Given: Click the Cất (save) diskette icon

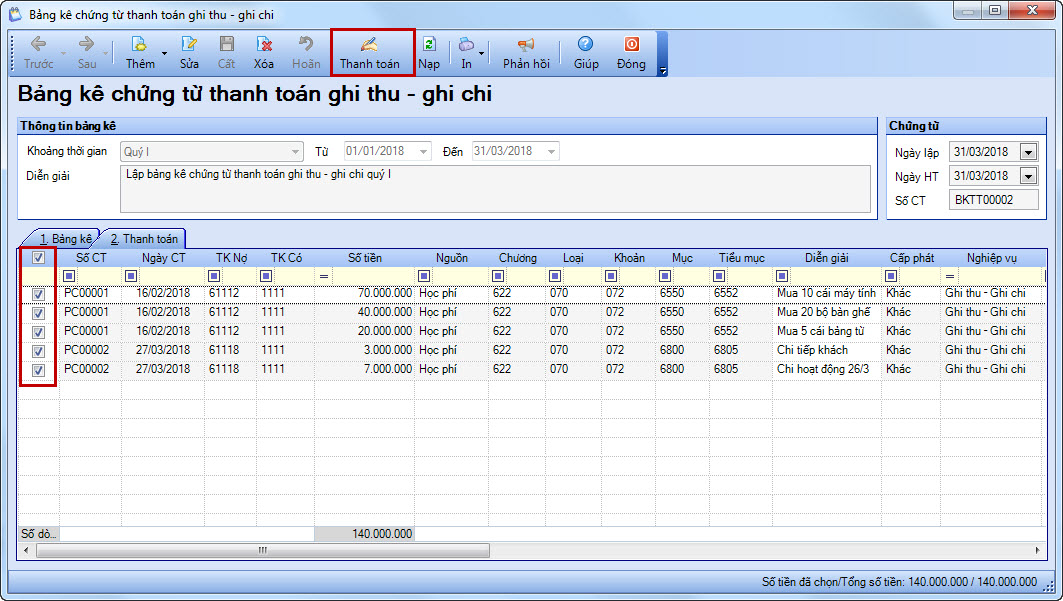Looking at the screenshot, I should coord(226,44).
